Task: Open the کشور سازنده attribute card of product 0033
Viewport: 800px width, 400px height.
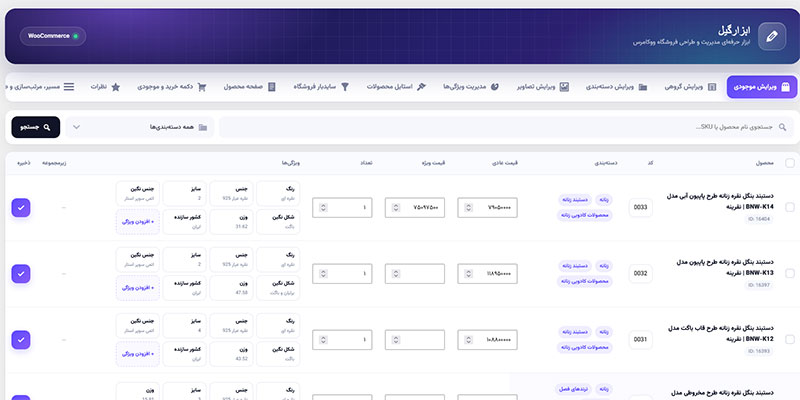Action: pyautogui.click(x=185, y=222)
